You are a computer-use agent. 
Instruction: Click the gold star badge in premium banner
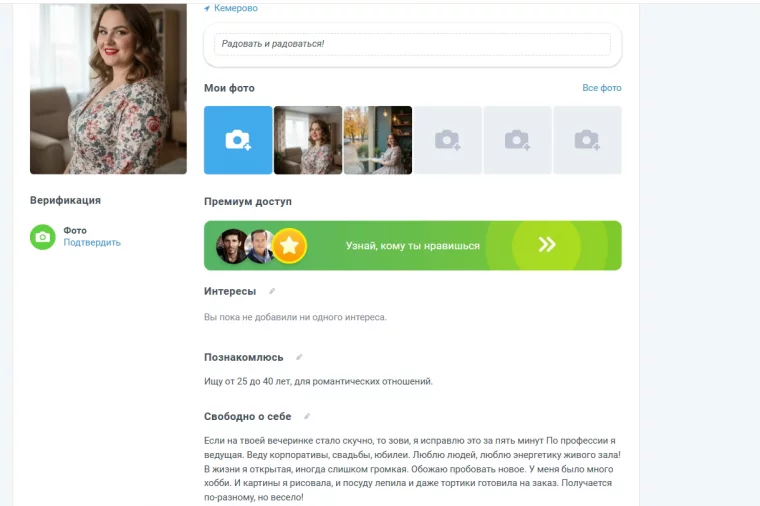289,246
